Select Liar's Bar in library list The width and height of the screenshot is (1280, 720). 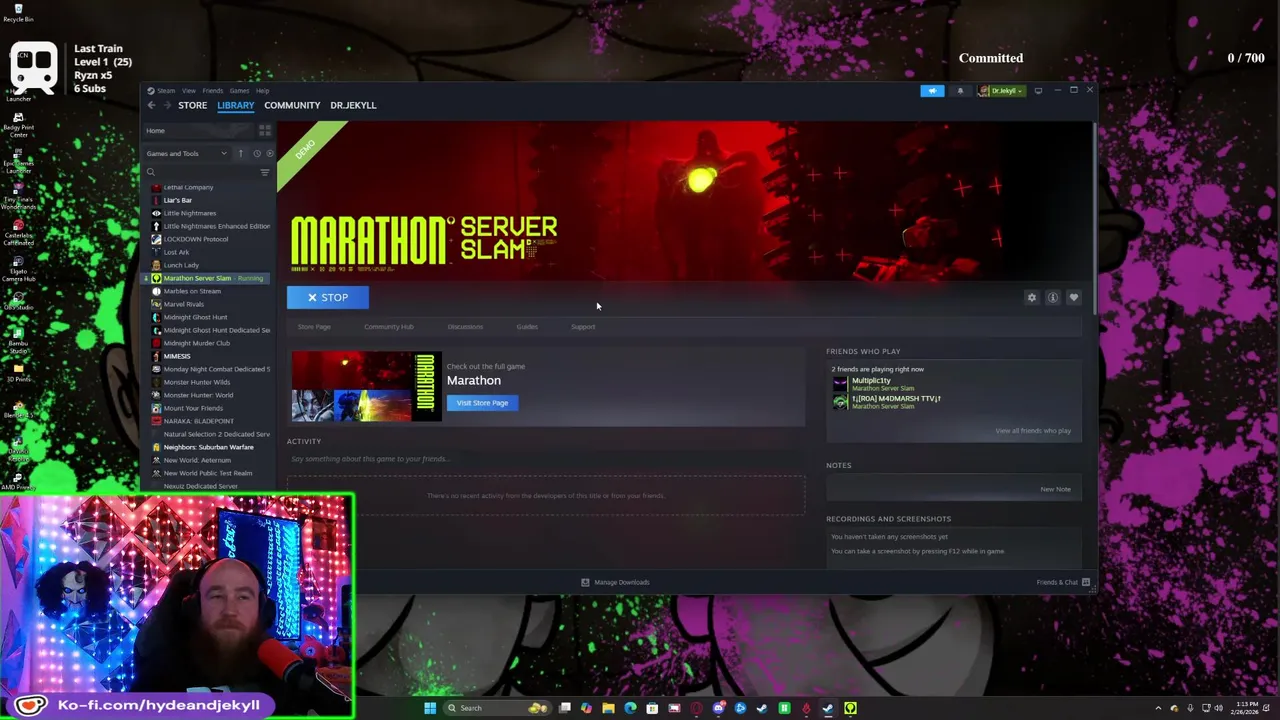(177, 200)
